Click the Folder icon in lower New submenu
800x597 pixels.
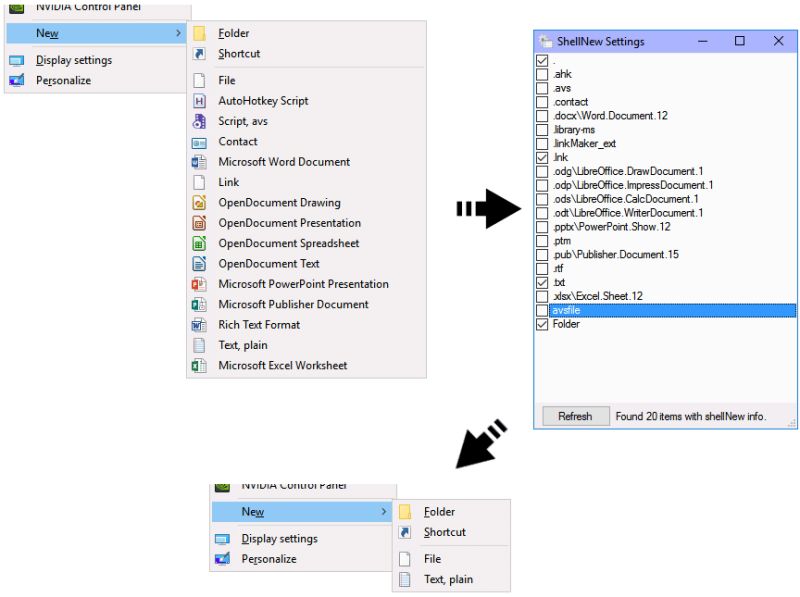405,512
